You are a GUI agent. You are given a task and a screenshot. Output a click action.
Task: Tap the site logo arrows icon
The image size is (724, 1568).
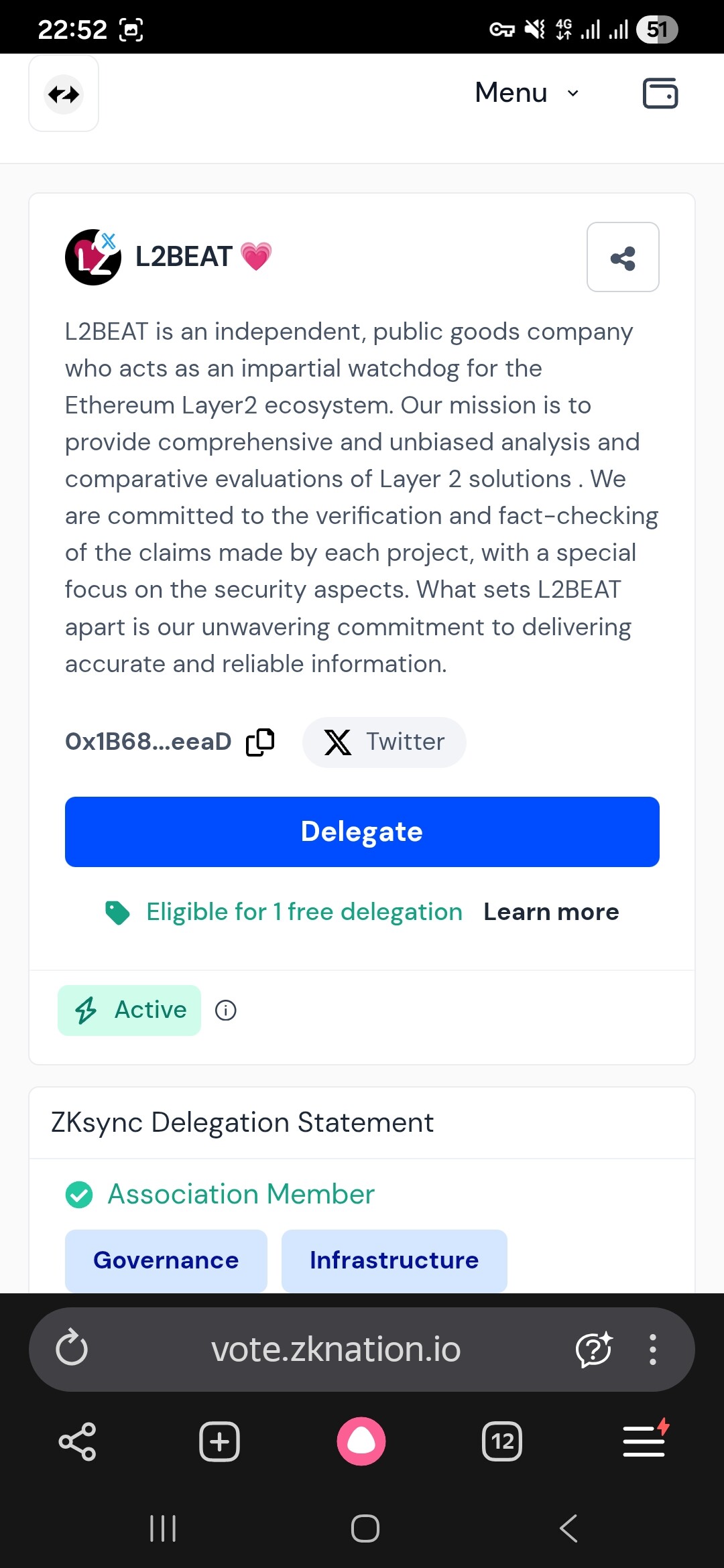pyautogui.click(x=64, y=94)
